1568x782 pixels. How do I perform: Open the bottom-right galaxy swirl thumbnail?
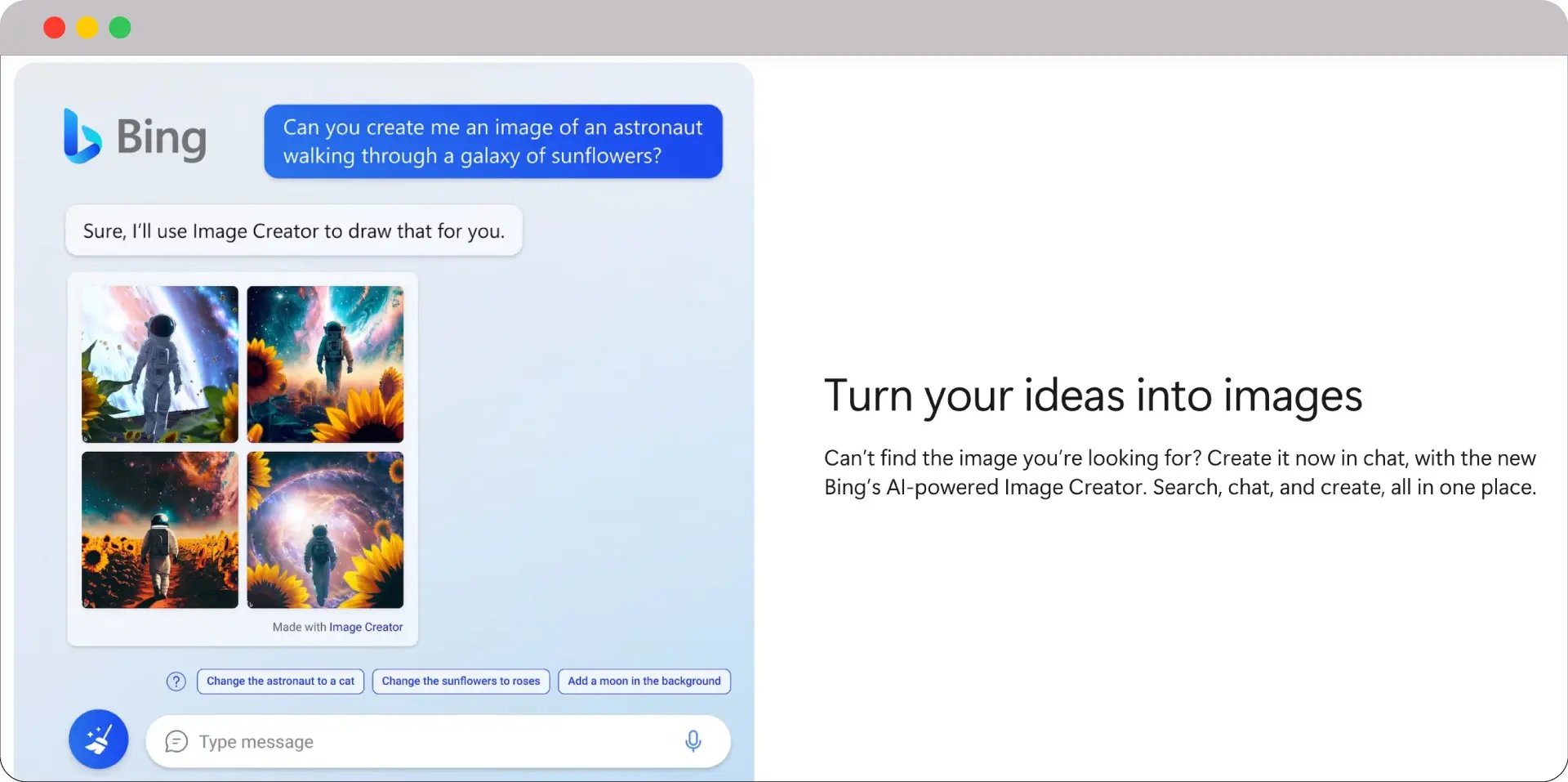tap(325, 530)
